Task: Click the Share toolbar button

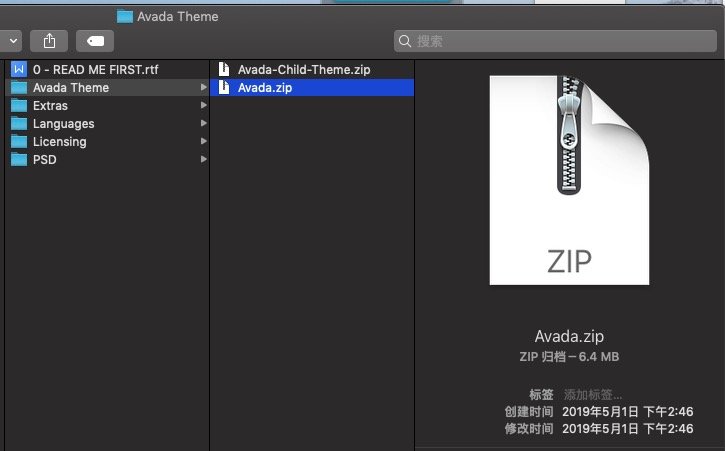Action: tap(49, 41)
